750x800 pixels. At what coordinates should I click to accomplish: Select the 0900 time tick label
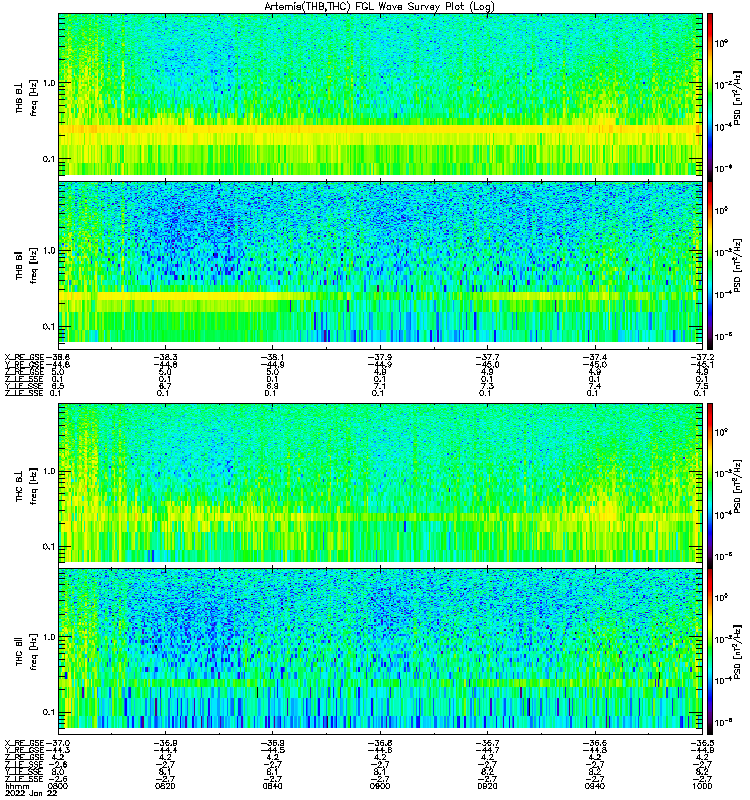[380, 786]
